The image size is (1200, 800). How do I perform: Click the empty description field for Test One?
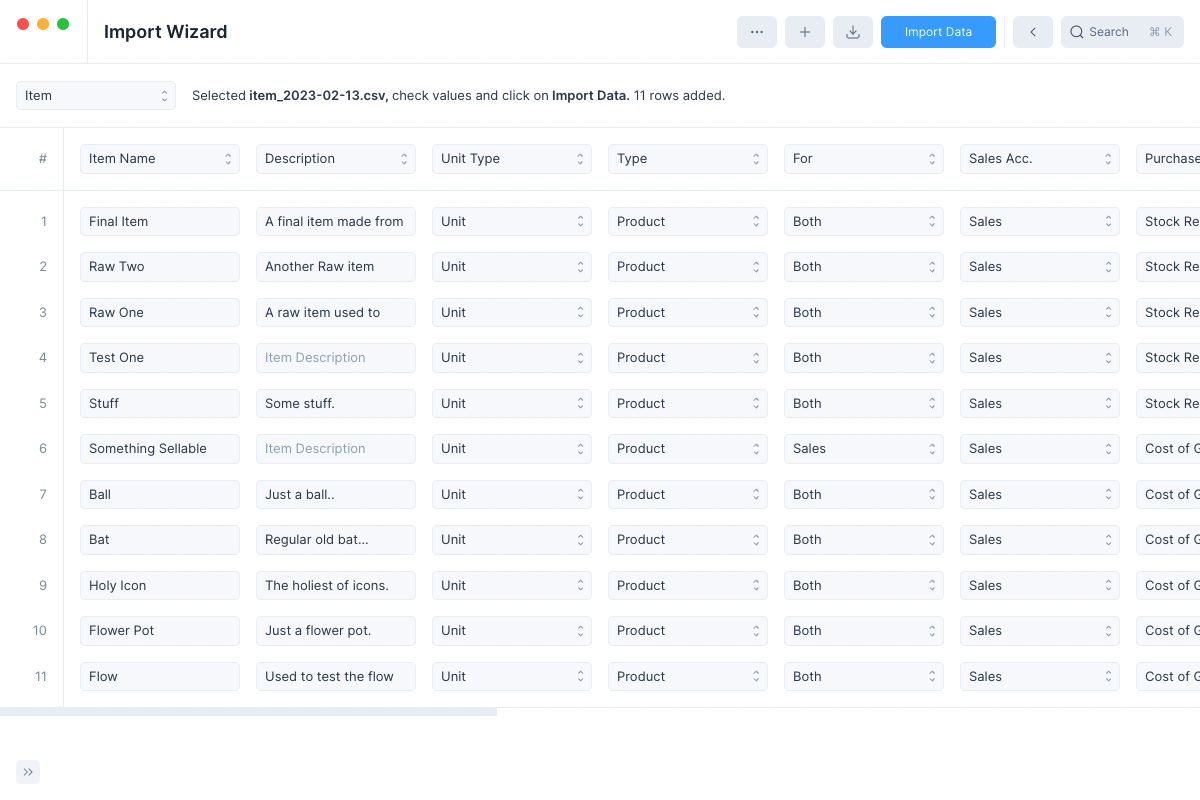pos(336,358)
